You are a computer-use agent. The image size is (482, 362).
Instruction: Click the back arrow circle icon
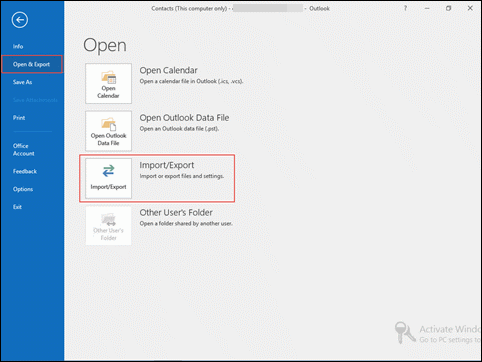tap(20, 20)
